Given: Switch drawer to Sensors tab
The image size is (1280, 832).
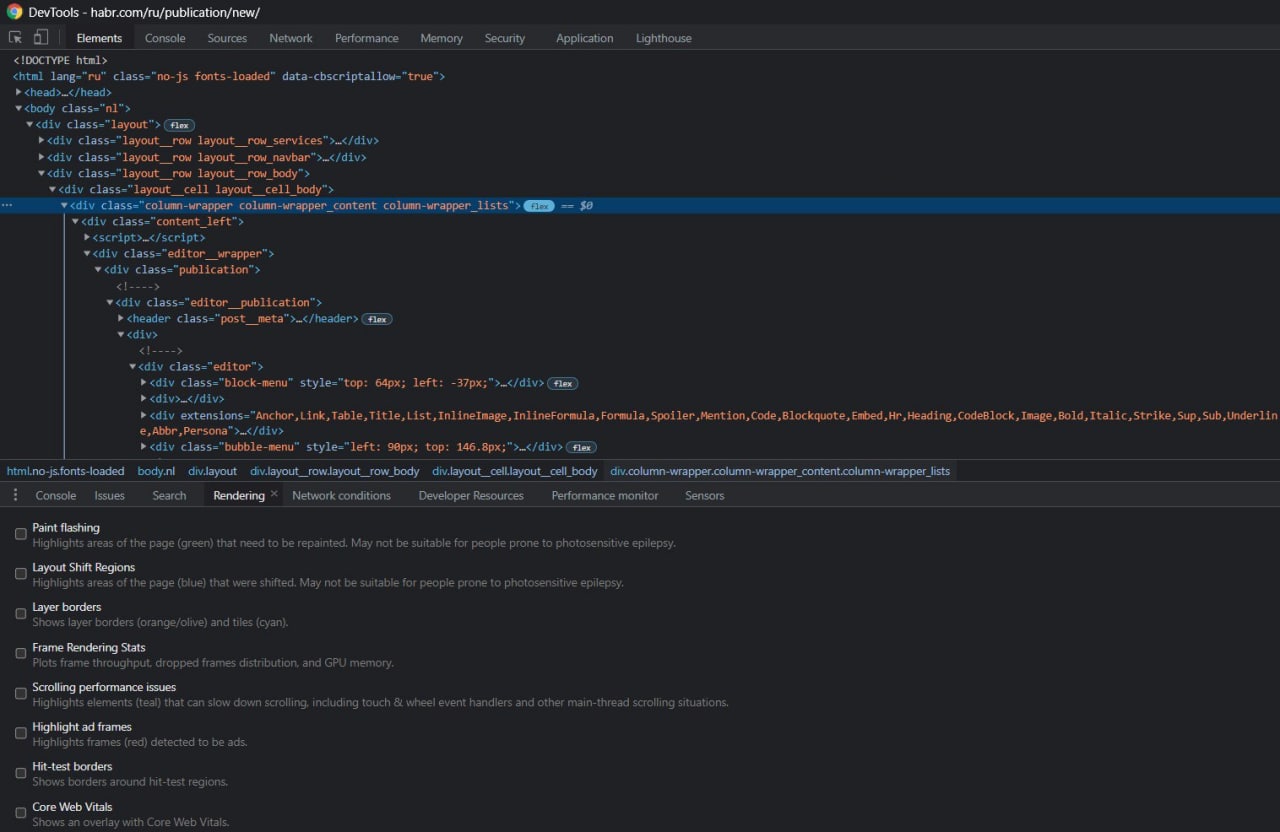Looking at the screenshot, I should pyautogui.click(x=704, y=495).
